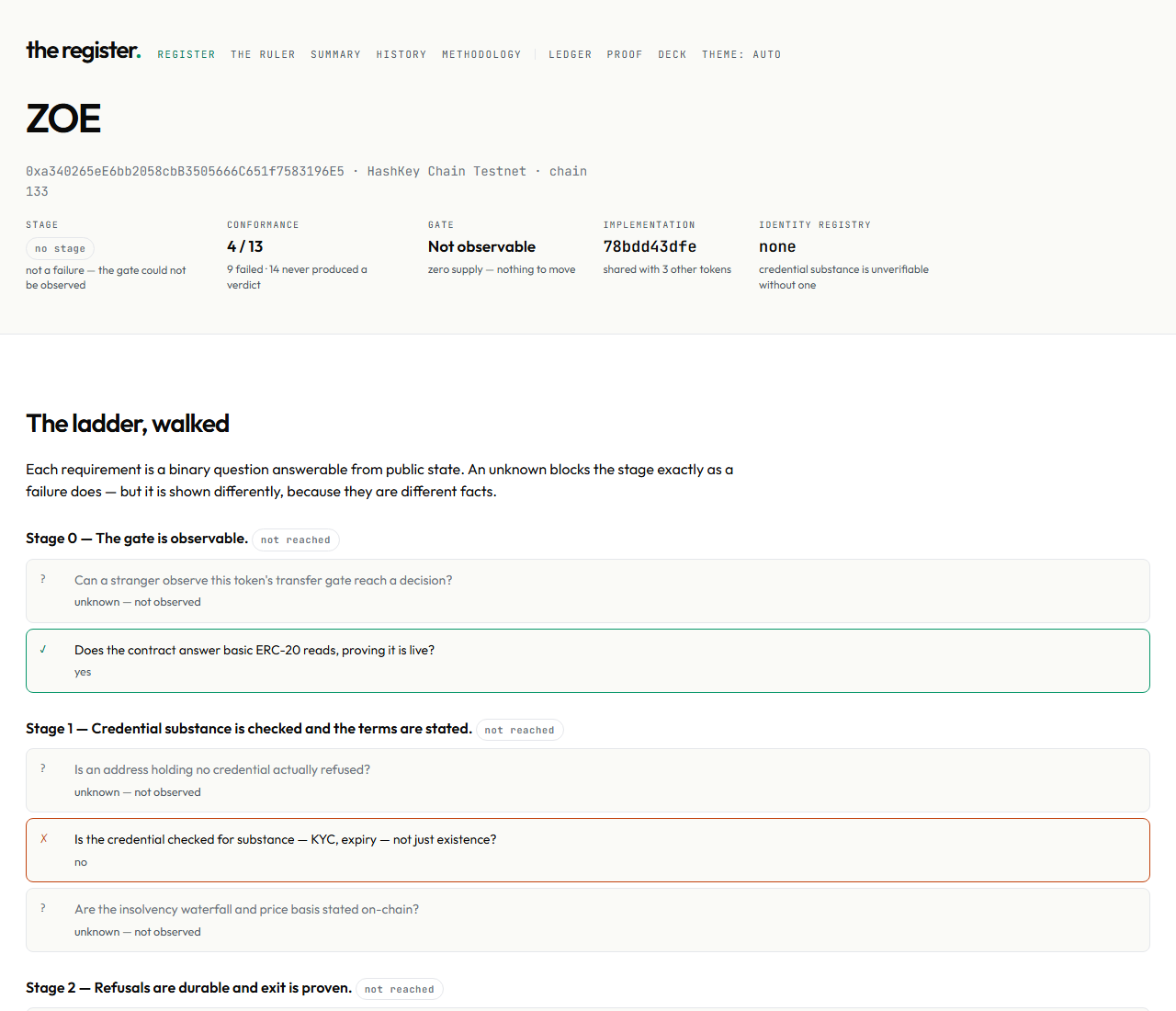
Task: Click 'shared with 3 other tokens' text
Action: 667,269
